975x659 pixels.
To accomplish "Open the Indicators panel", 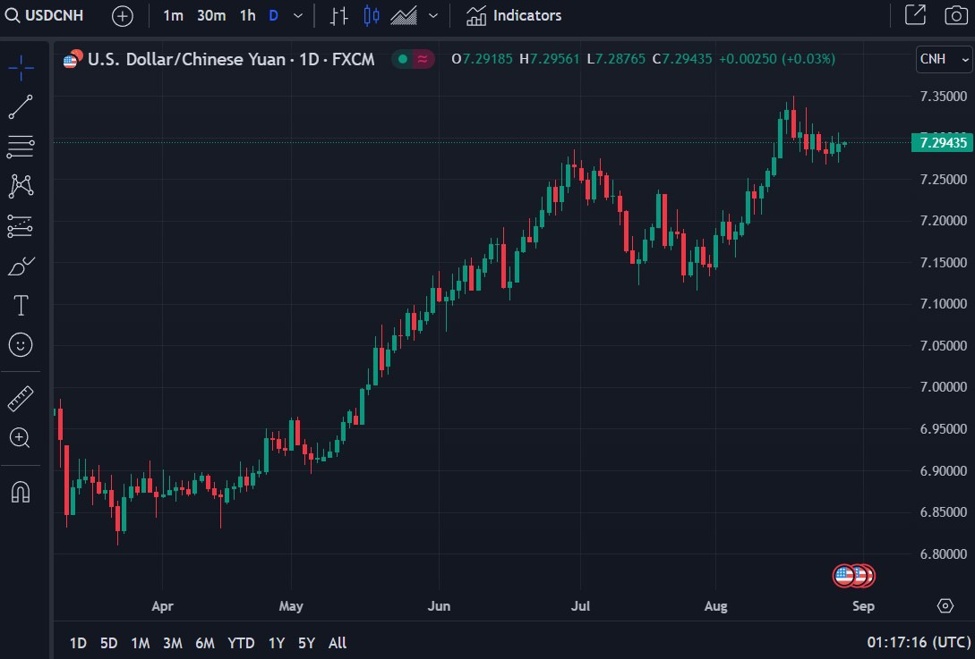I will (513, 15).
